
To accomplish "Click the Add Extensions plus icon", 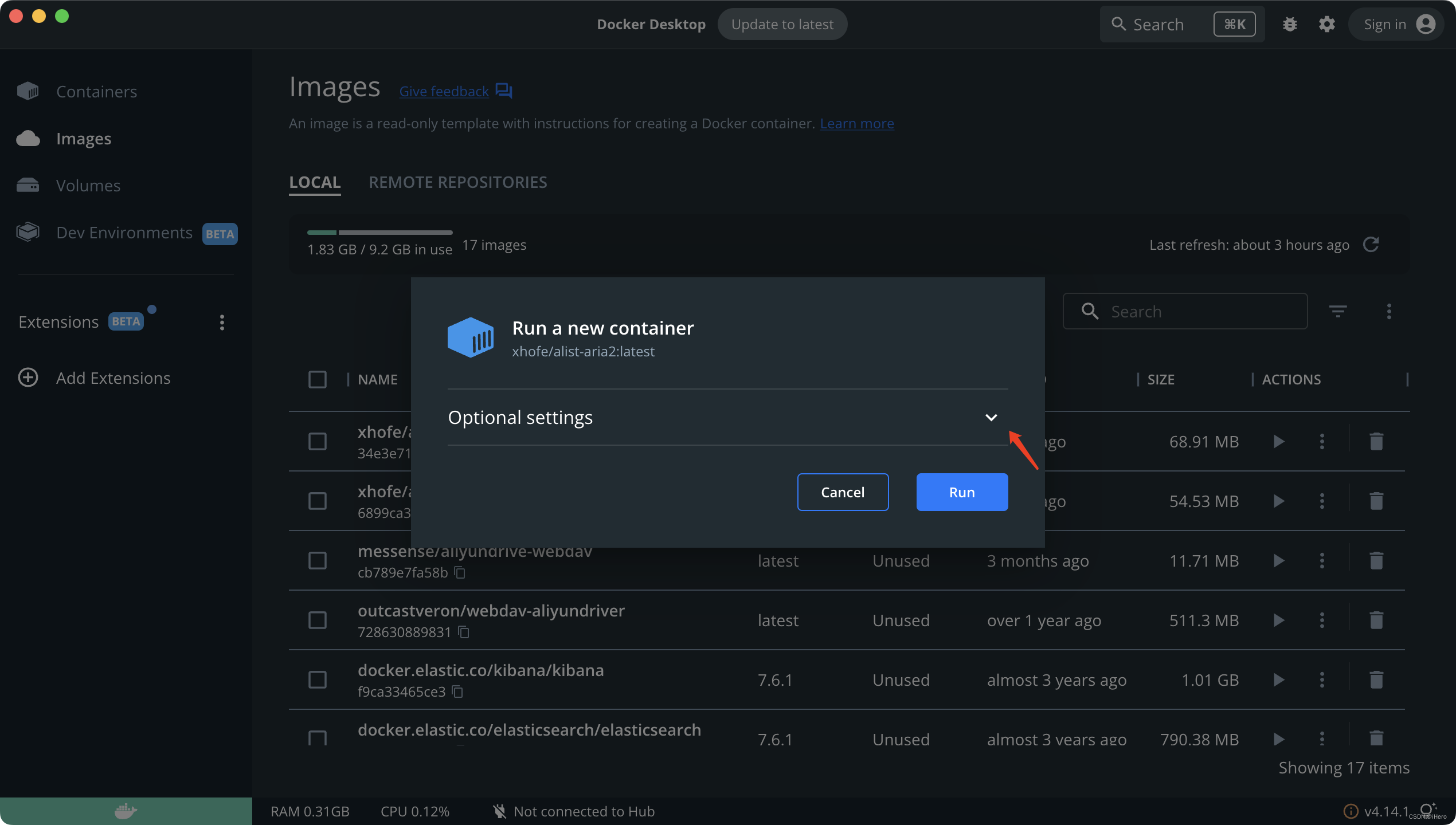I will 28,378.
